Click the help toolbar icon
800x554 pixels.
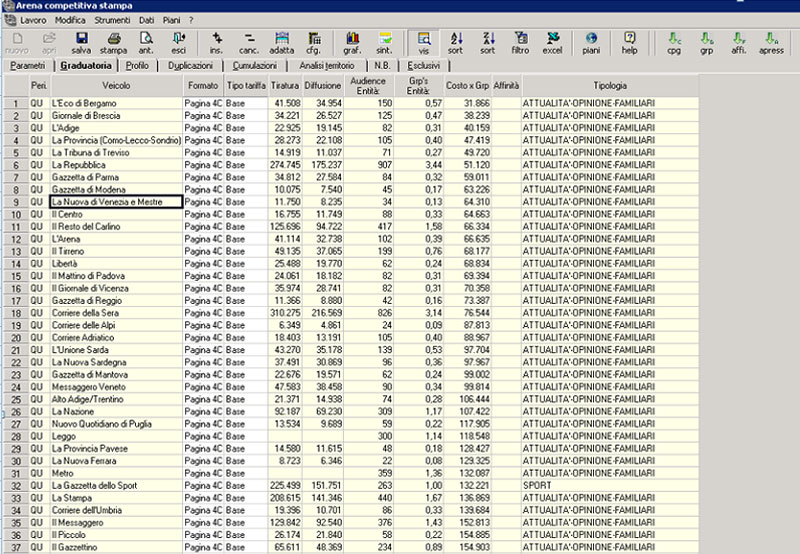pyautogui.click(x=629, y=42)
